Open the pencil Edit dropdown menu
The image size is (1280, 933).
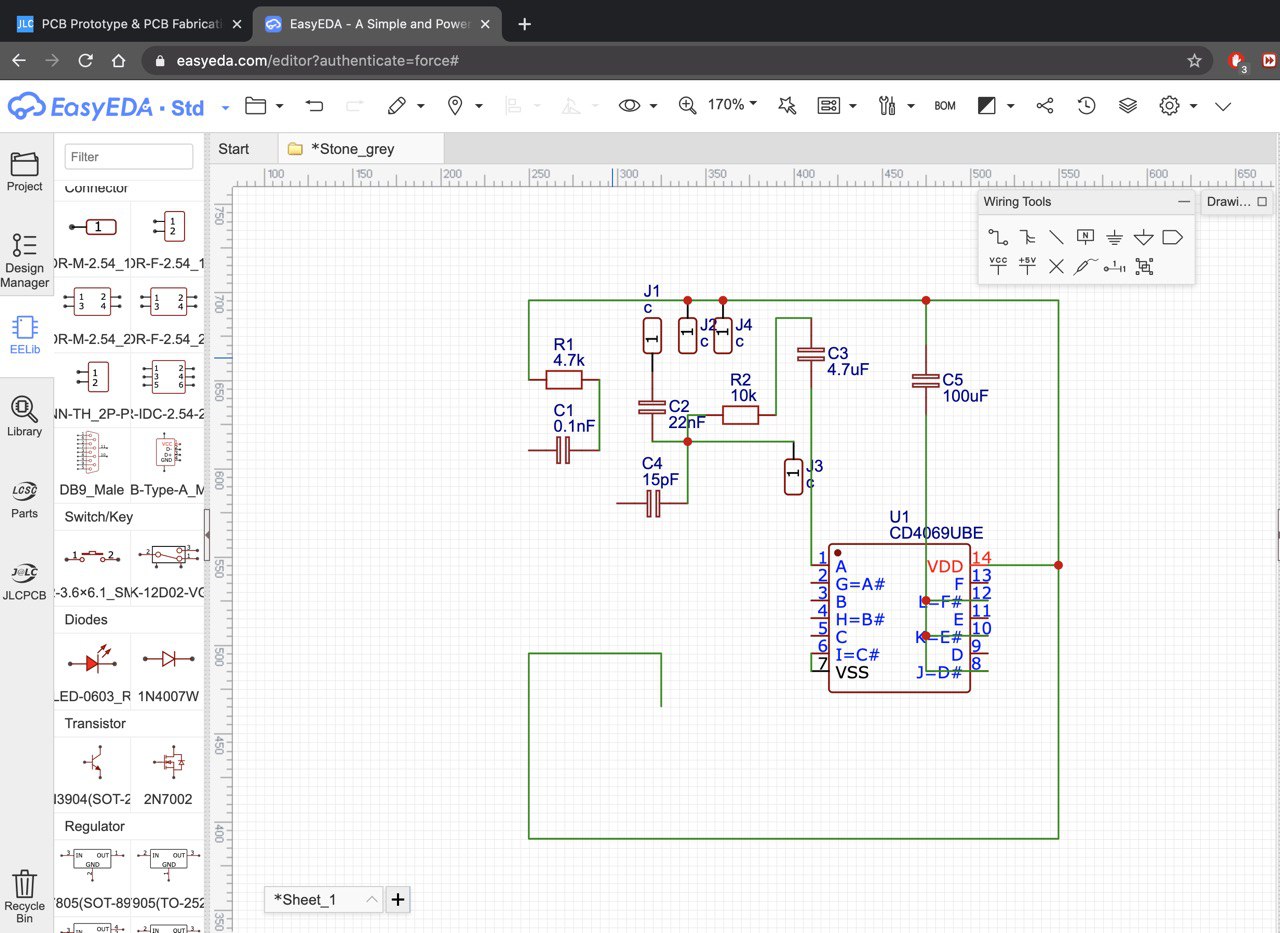(x=406, y=106)
